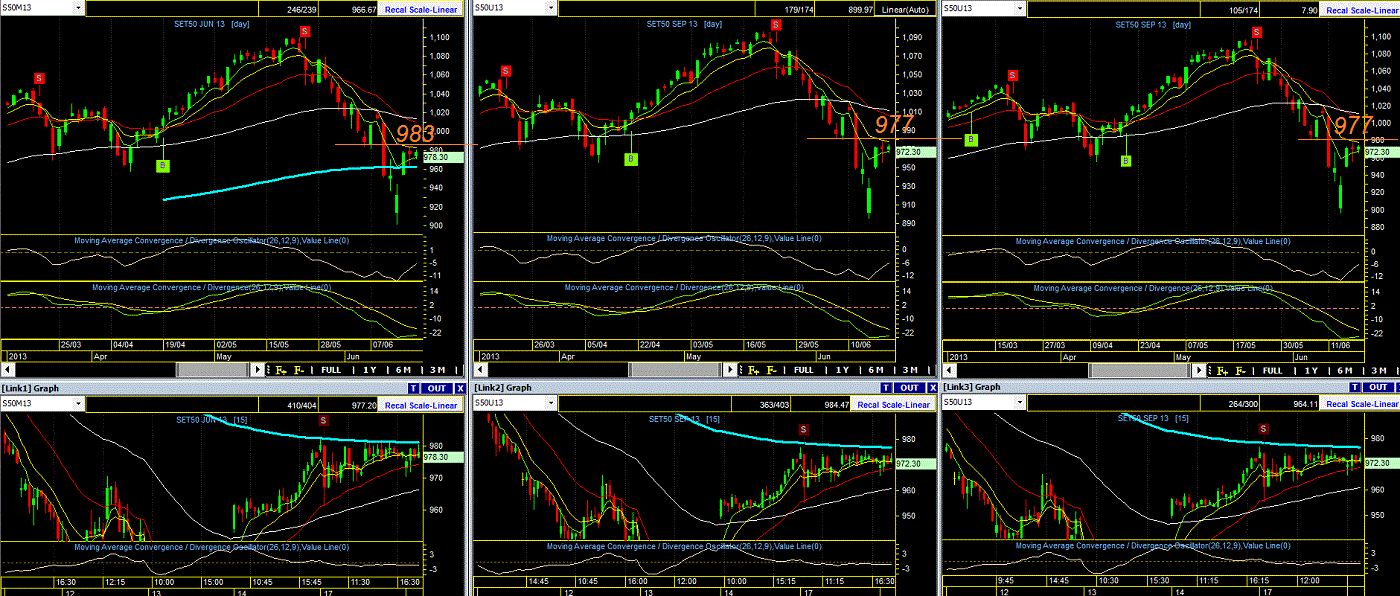Select FULL range under rightmost SEP 13 day chart
Screen dimensions: 1400x596
pyautogui.click(x=1272, y=370)
